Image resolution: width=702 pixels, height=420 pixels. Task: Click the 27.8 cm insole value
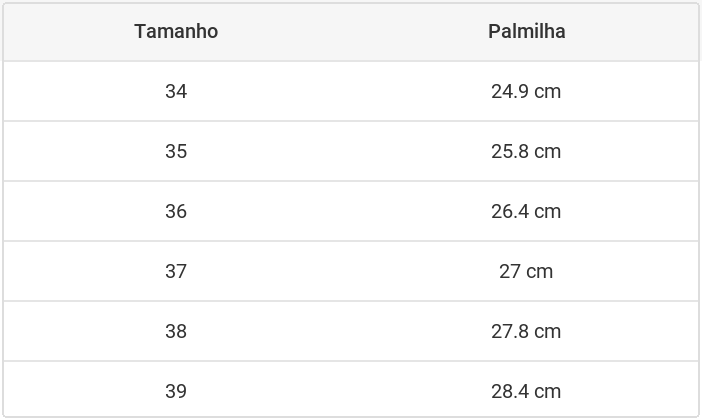[x=526, y=331]
